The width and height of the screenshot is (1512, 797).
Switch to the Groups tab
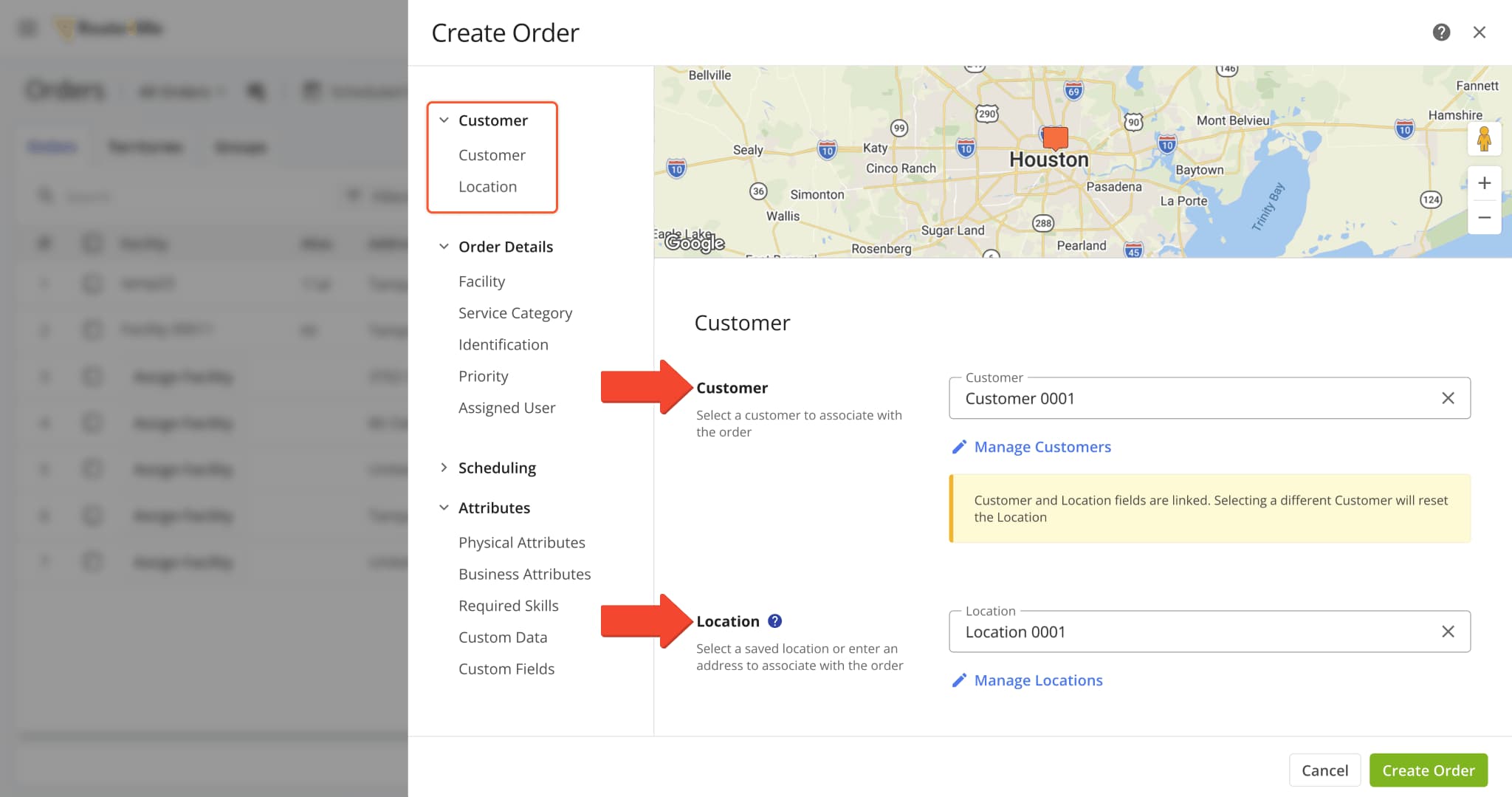coord(240,146)
